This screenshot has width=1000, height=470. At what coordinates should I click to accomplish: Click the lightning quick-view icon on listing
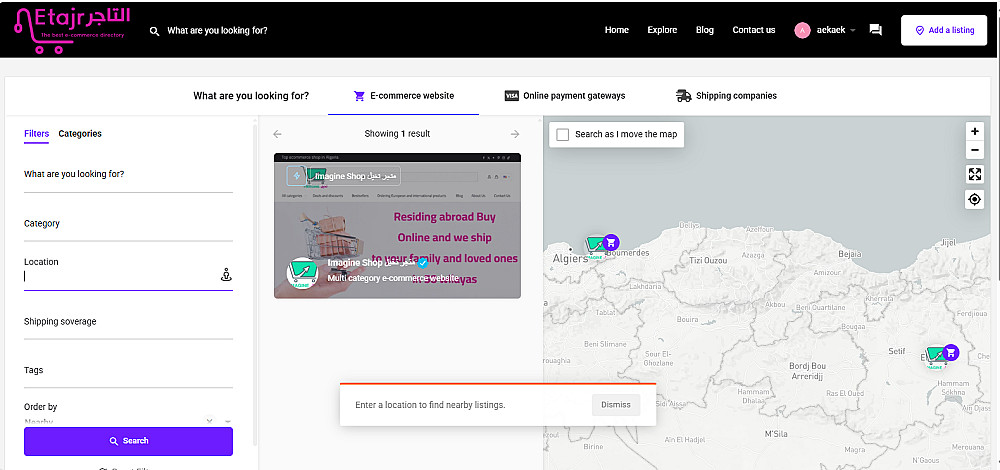click(296, 176)
